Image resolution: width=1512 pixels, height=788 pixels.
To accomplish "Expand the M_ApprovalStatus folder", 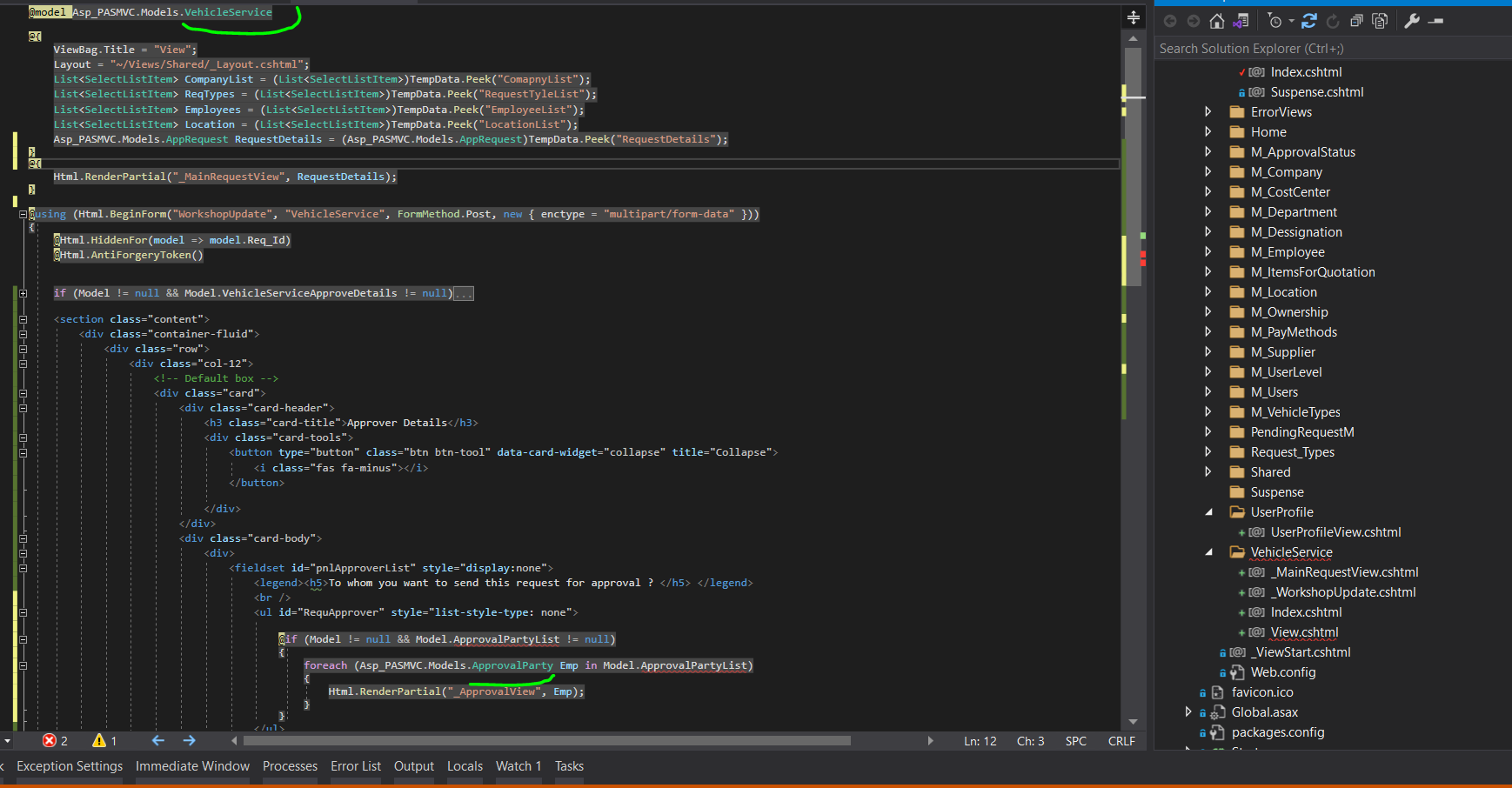I will (x=1208, y=152).
